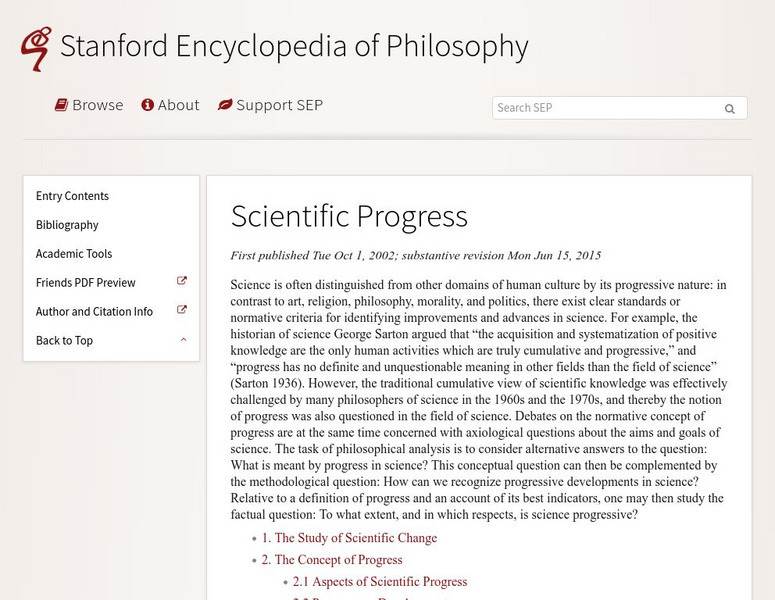
Task: Click the Back to Top caret
Action: 183,340
